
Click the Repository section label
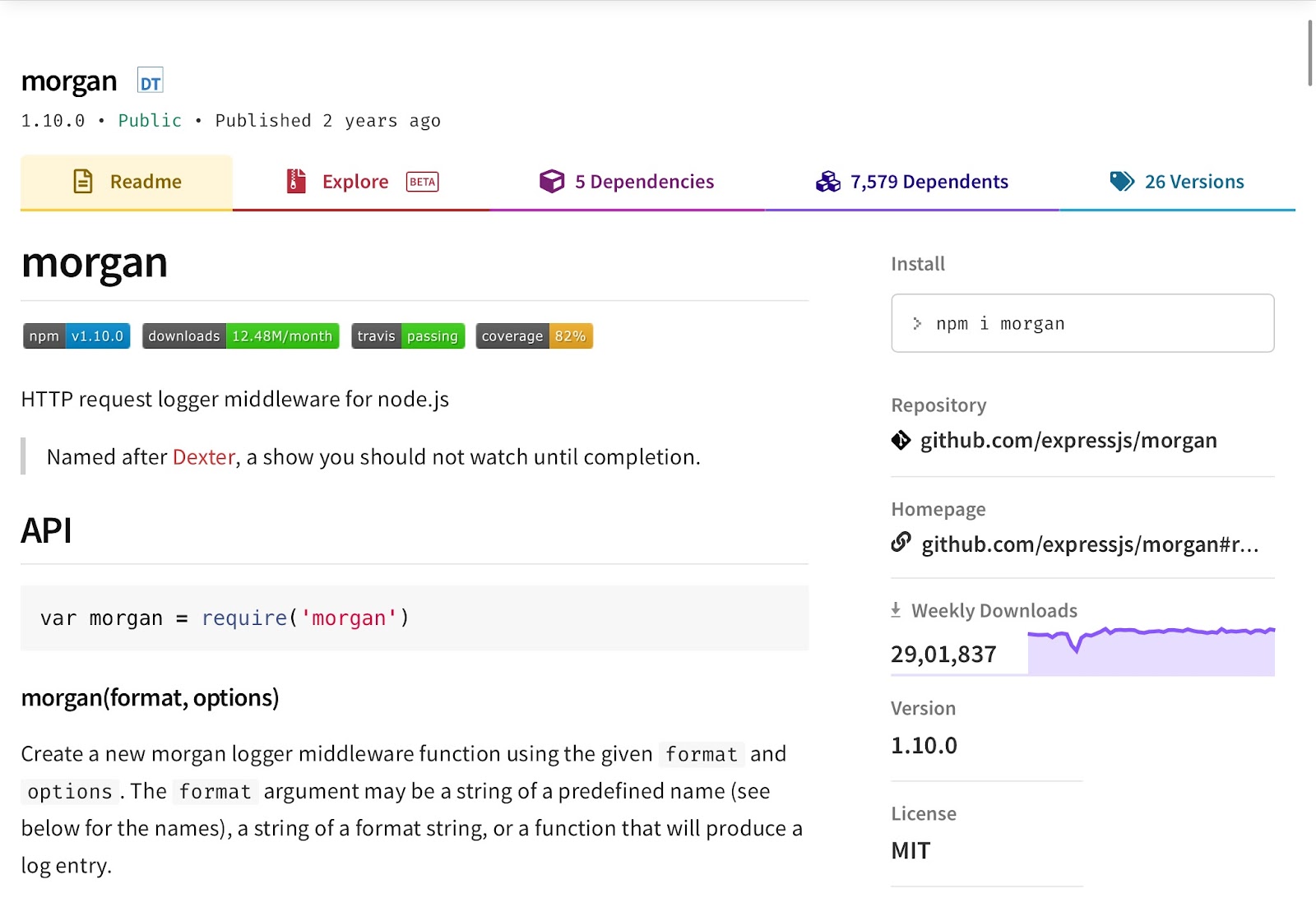pos(938,405)
